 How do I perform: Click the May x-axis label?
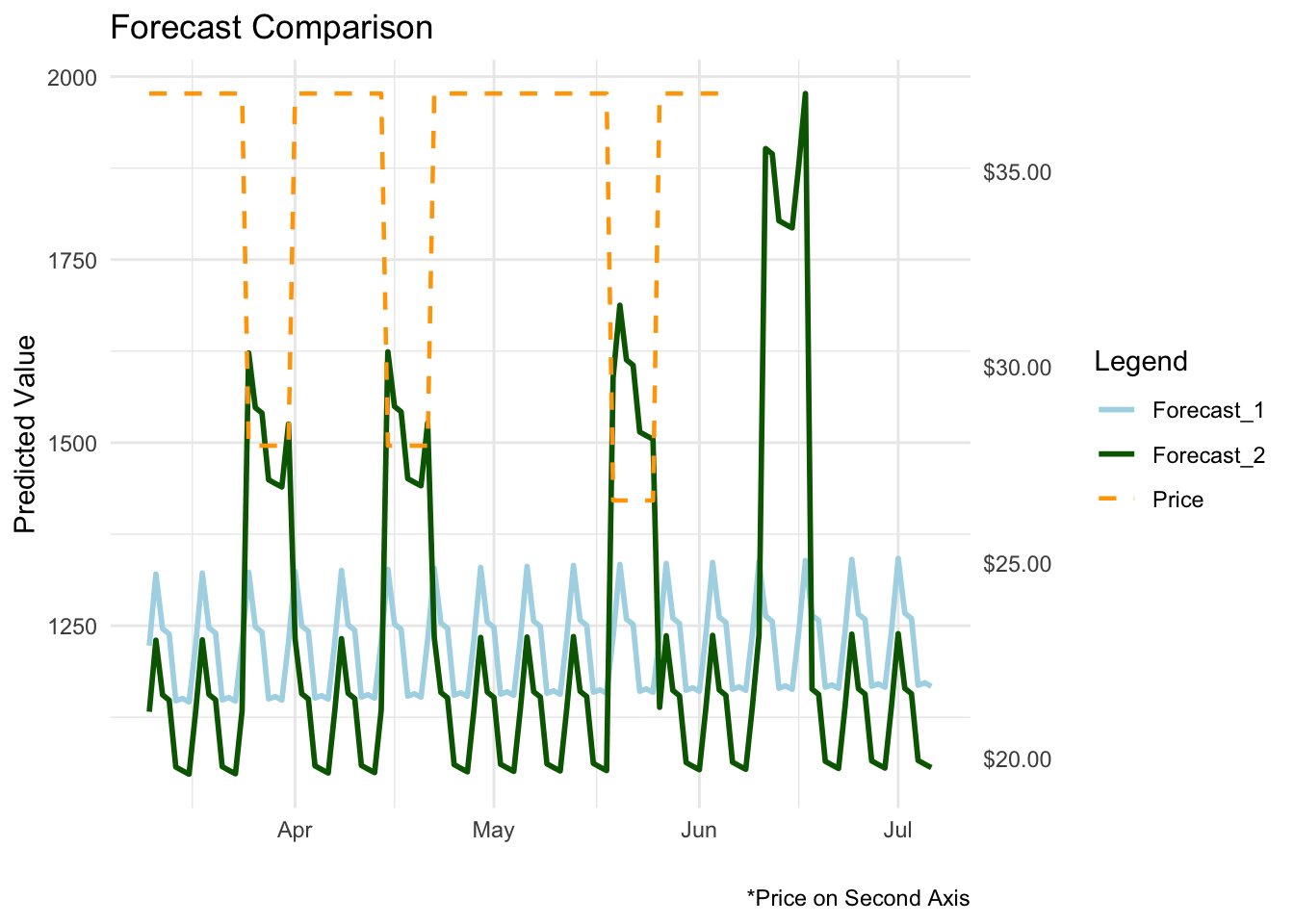pyautogui.click(x=493, y=830)
